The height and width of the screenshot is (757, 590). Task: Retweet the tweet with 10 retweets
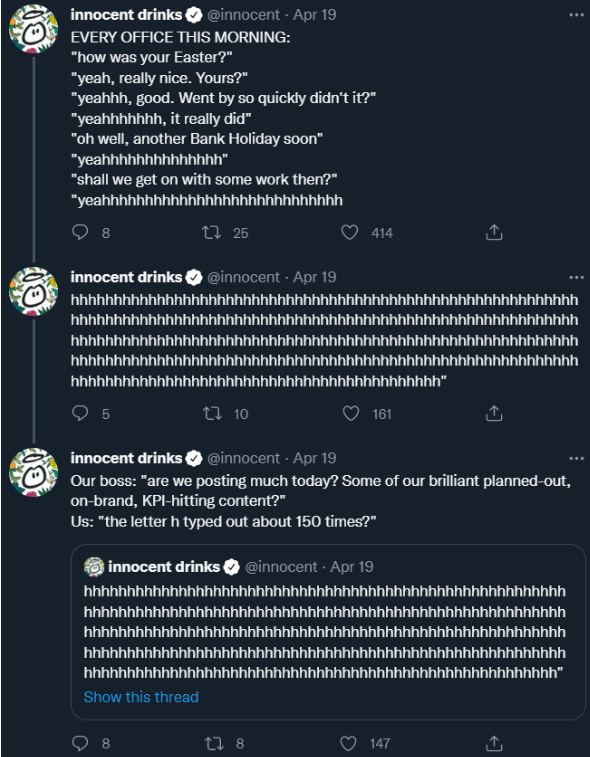[212, 414]
